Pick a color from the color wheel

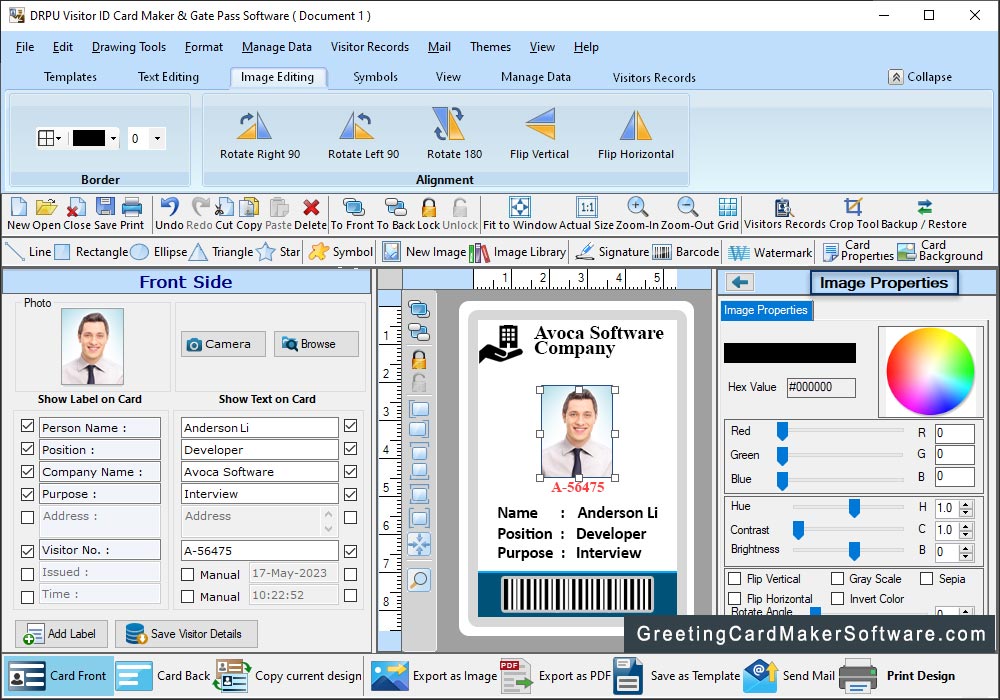(930, 372)
